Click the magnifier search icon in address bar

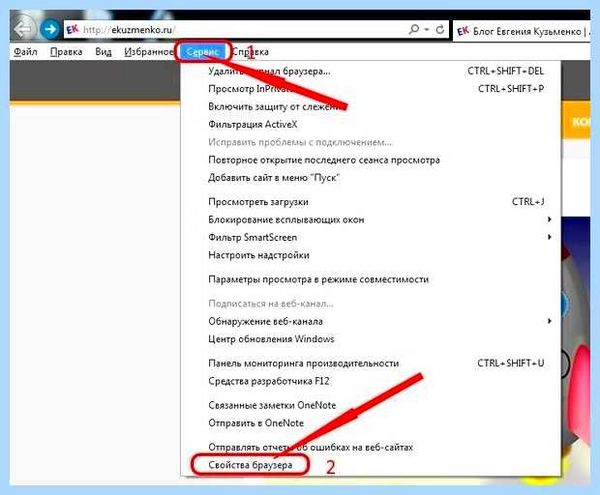pos(414,29)
